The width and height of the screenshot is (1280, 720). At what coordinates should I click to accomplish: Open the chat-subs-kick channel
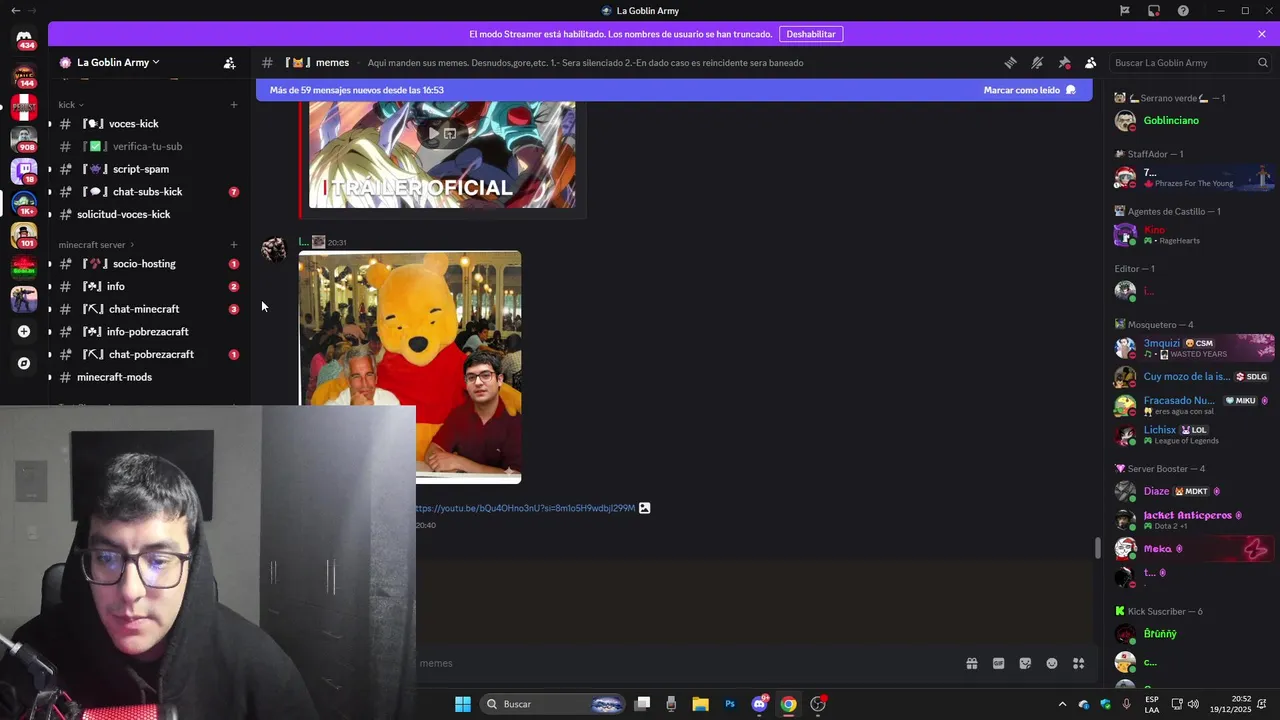[147, 192]
